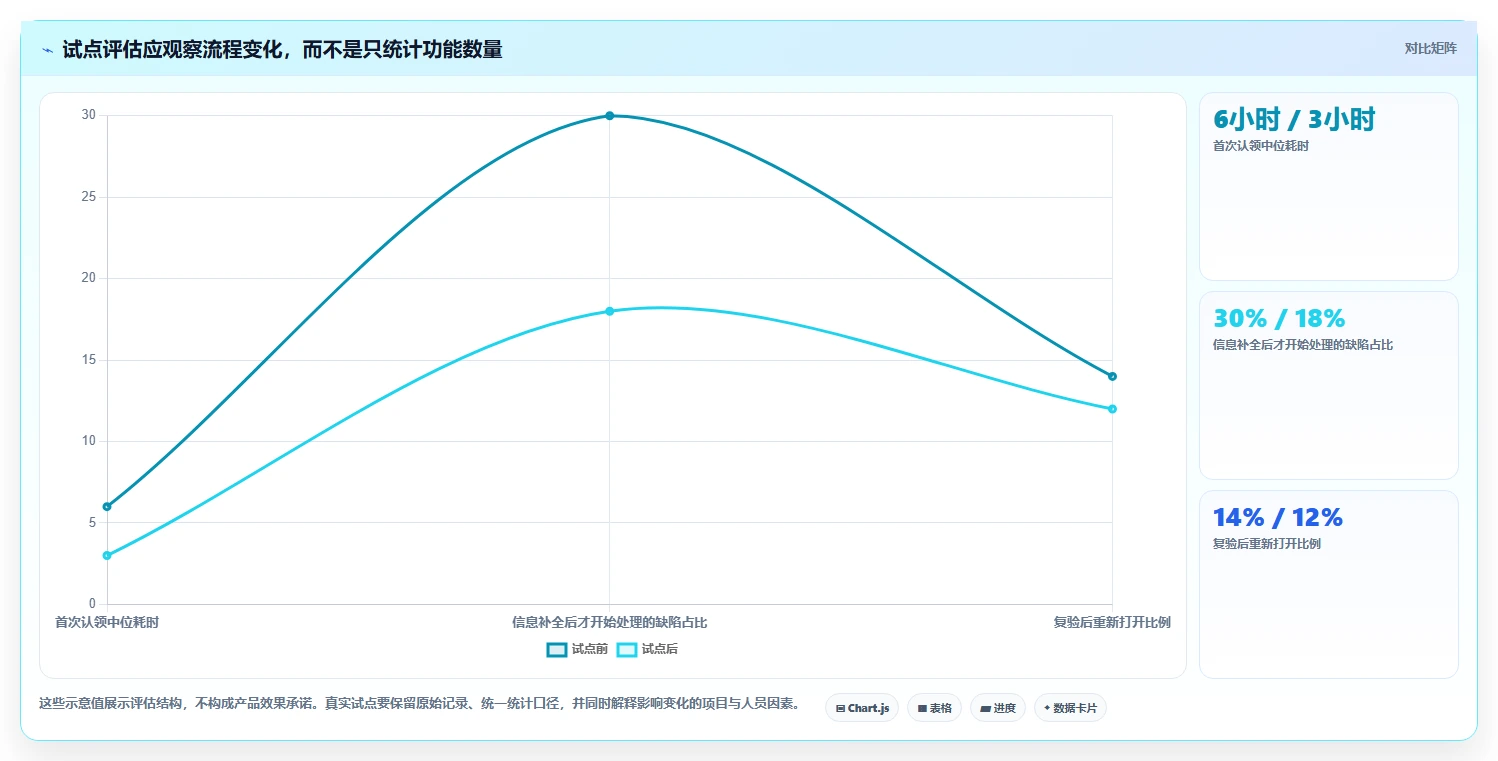Image resolution: width=1498 pixels, height=761 pixels.
Task: Click the 试点前 data point at value 6
Action: (107, 506)
